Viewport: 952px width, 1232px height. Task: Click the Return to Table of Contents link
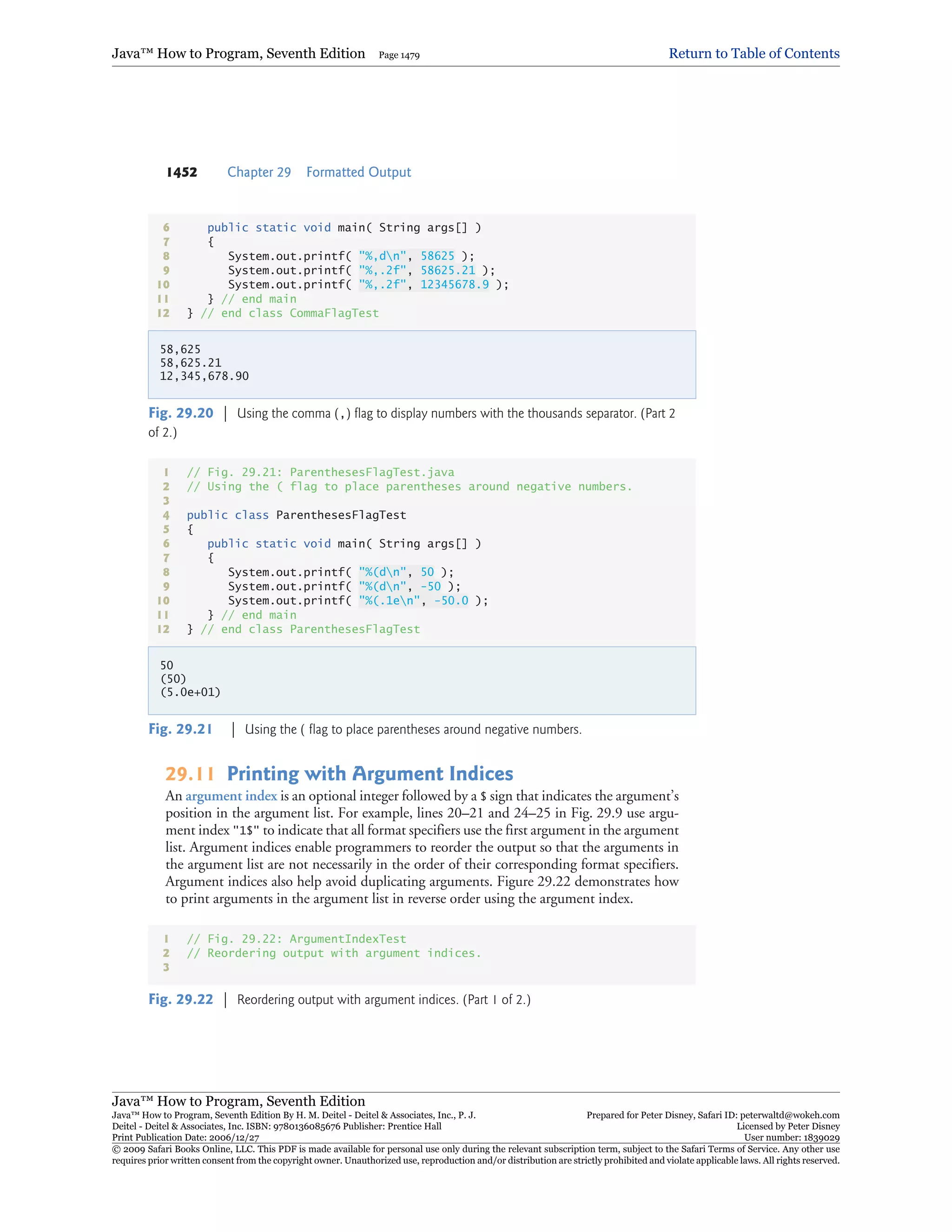pos(754,53)
